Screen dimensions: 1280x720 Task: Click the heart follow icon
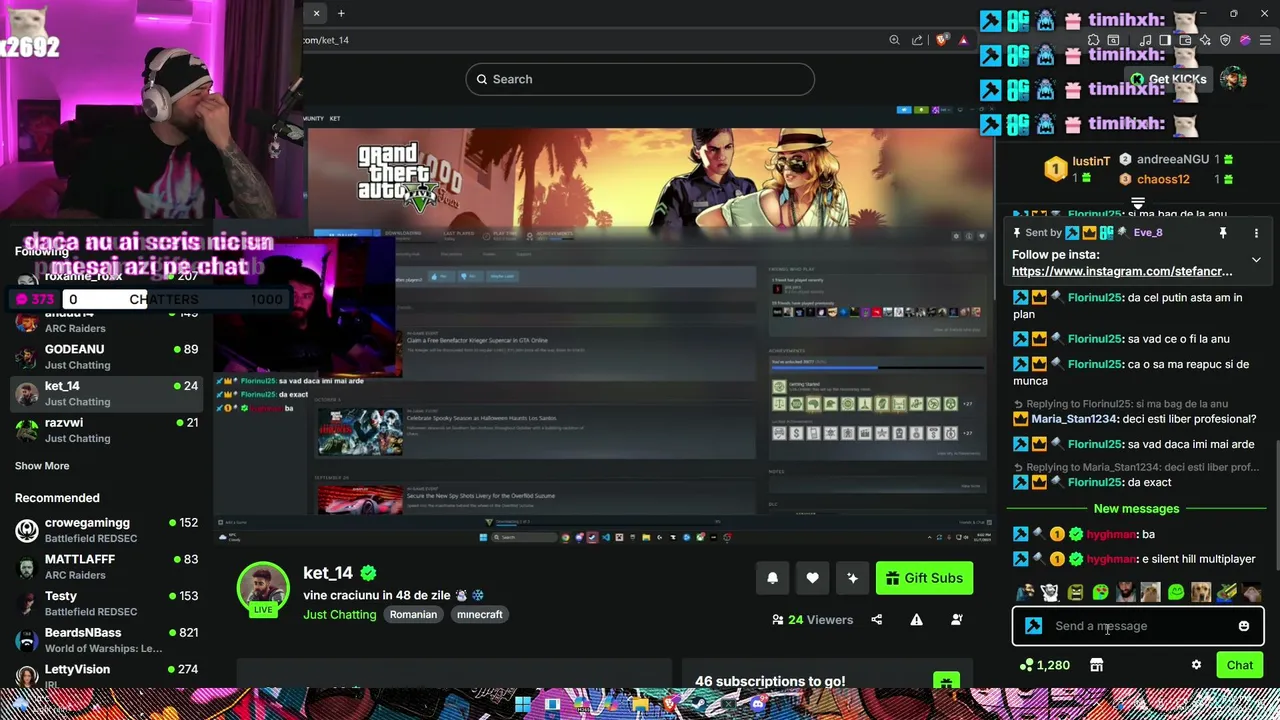click(x=812, y=578)
